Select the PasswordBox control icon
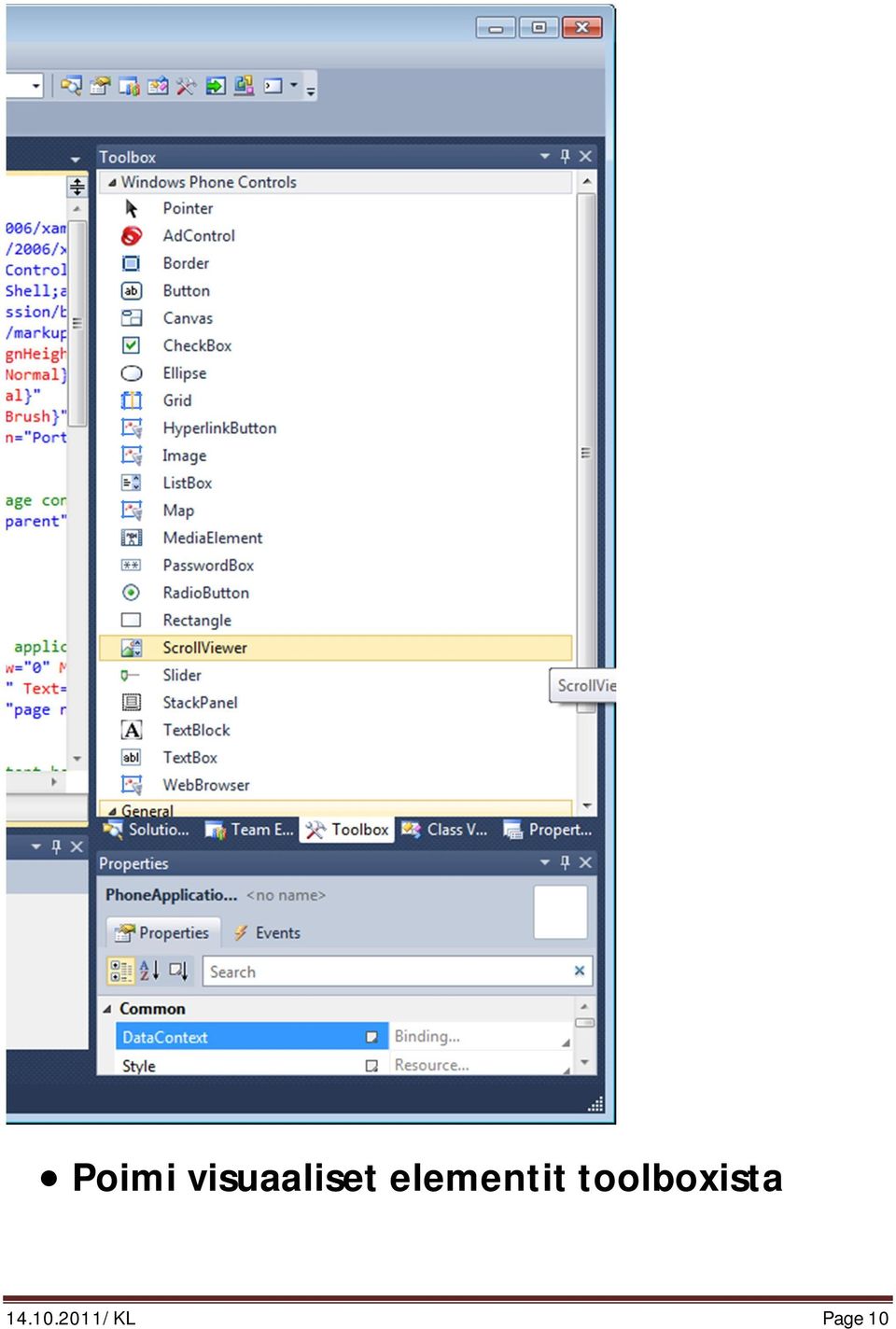Screen dimensions: 896x1329 click(x=132, y=566)
